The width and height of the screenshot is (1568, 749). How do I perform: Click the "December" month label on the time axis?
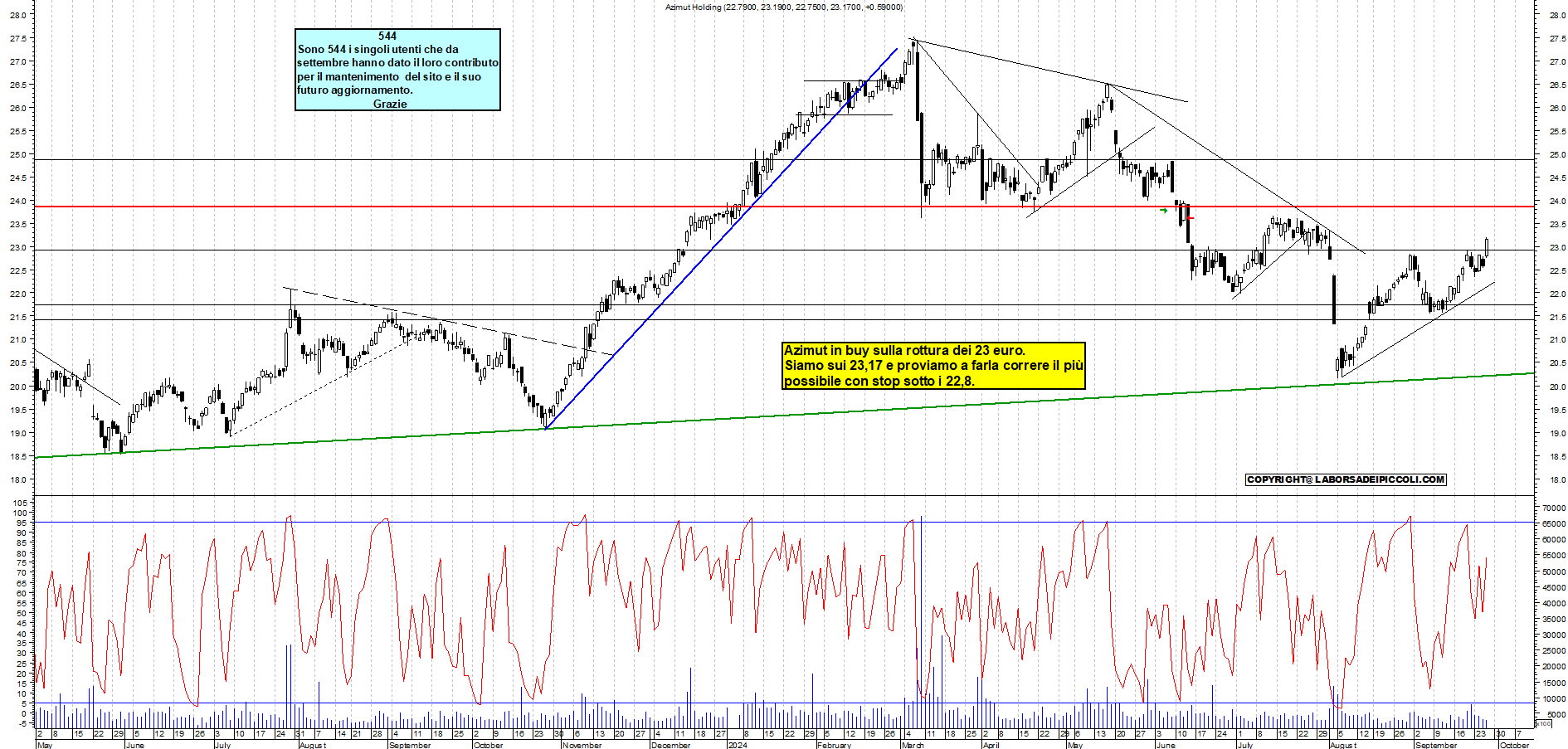[671, 745]
